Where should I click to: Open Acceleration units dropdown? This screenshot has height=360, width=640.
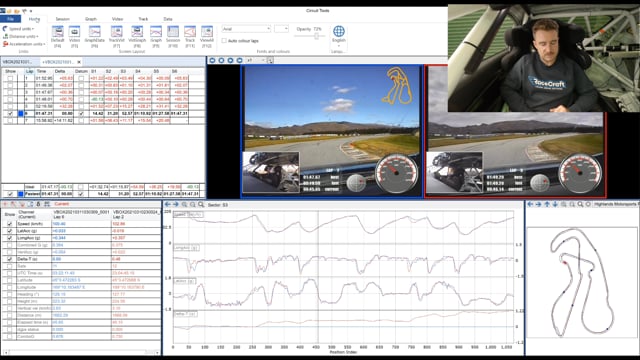[x=24, y=44]
